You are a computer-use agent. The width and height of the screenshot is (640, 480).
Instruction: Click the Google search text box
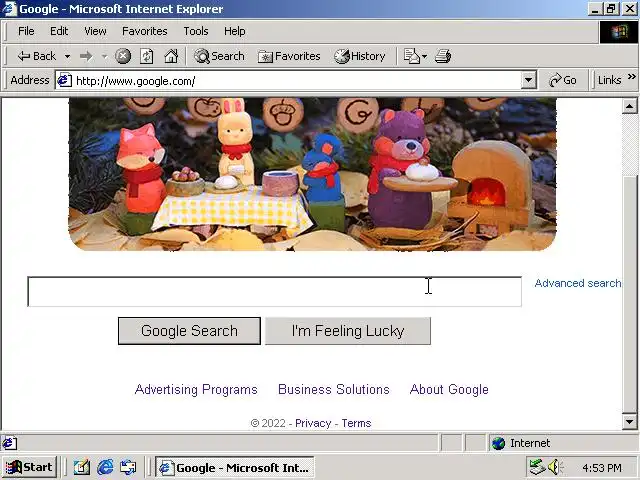click(x=274, y=291)
